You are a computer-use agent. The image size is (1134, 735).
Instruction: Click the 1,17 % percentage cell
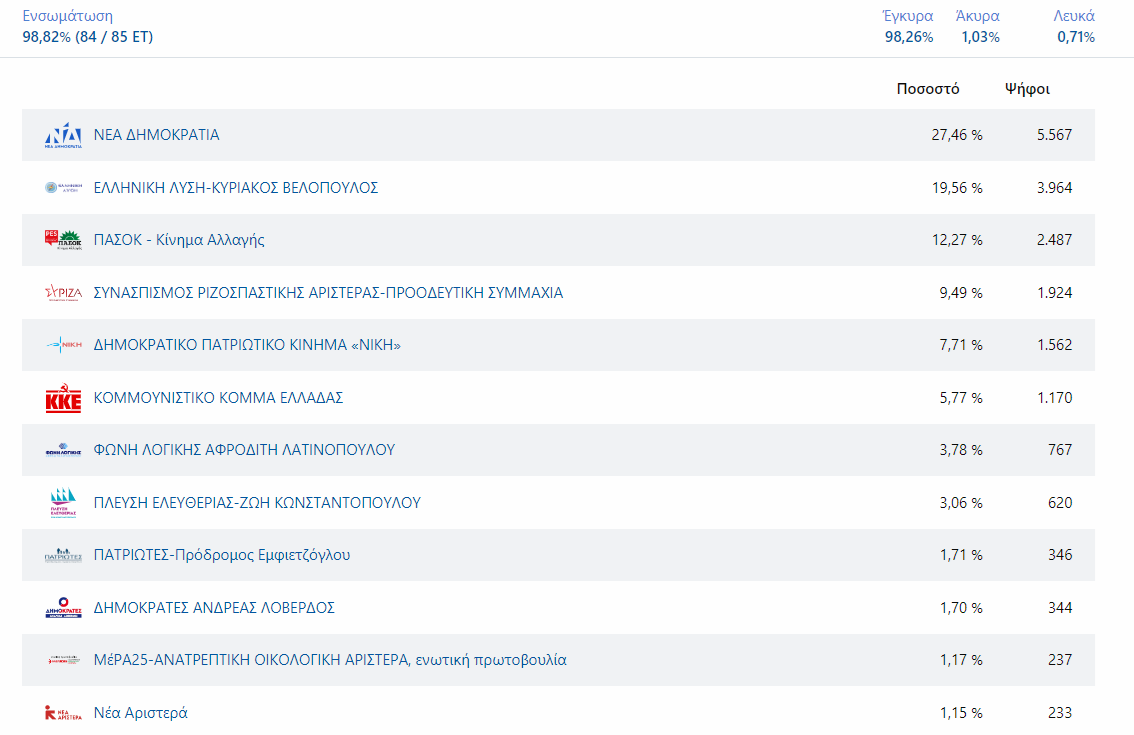[x=961, y=660]
